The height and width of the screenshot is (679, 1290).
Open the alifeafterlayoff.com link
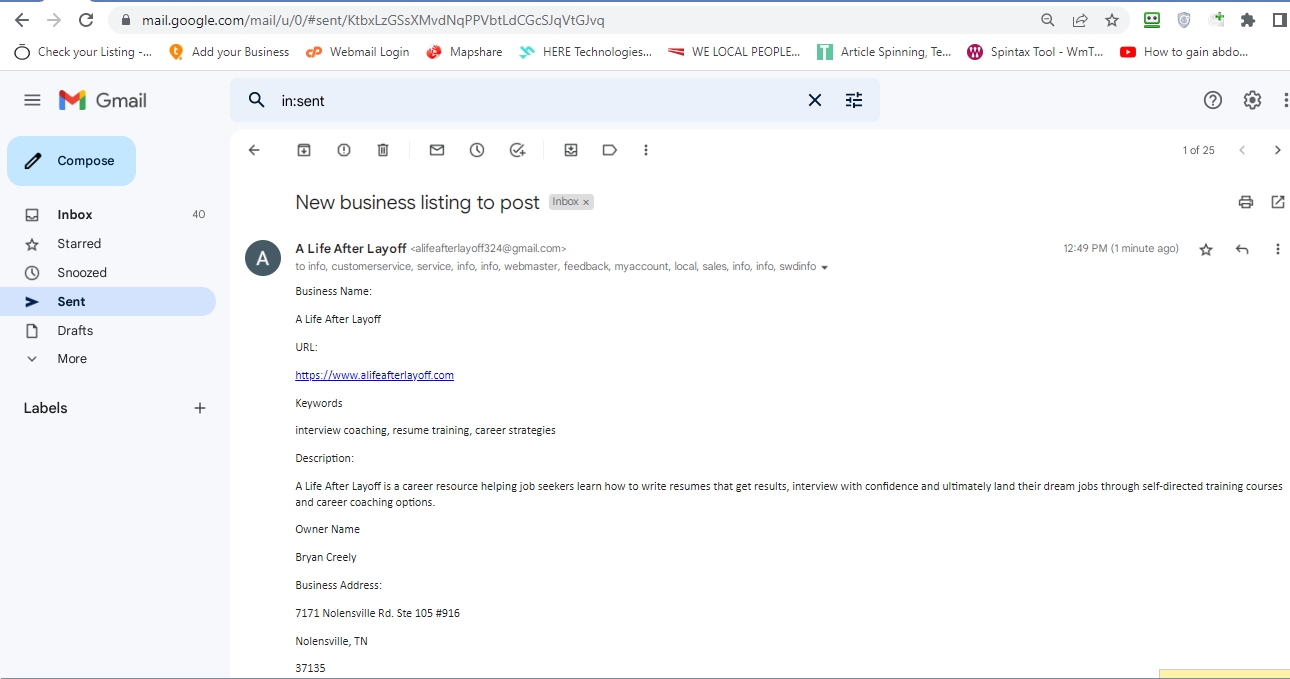tap(374, 375)
